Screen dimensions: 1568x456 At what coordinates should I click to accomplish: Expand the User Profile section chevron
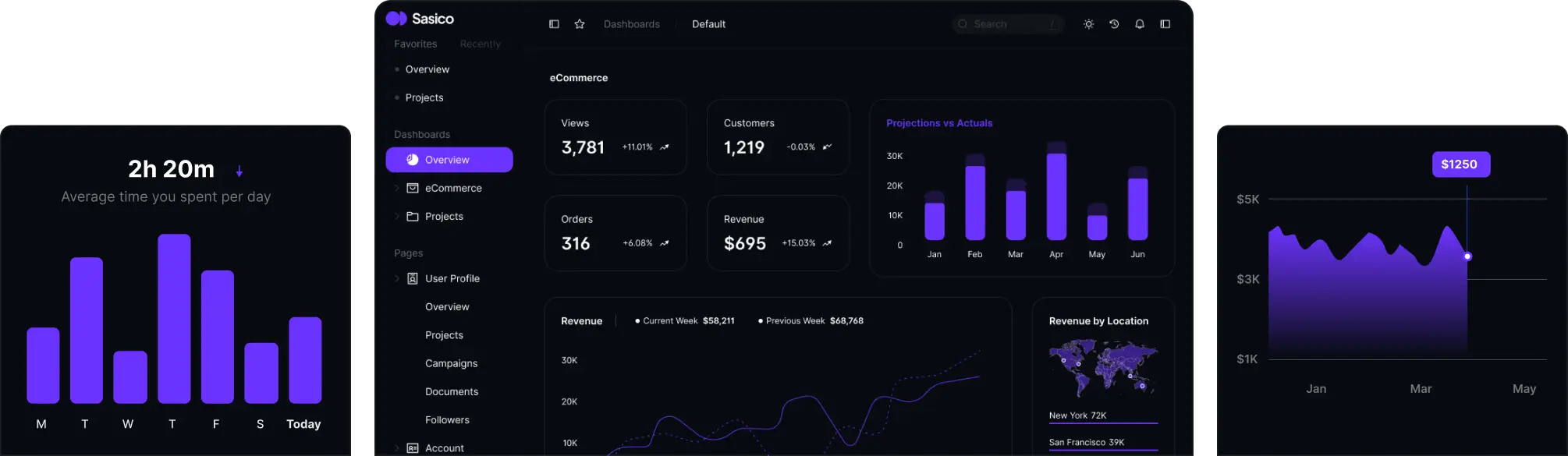pos(396,278)
